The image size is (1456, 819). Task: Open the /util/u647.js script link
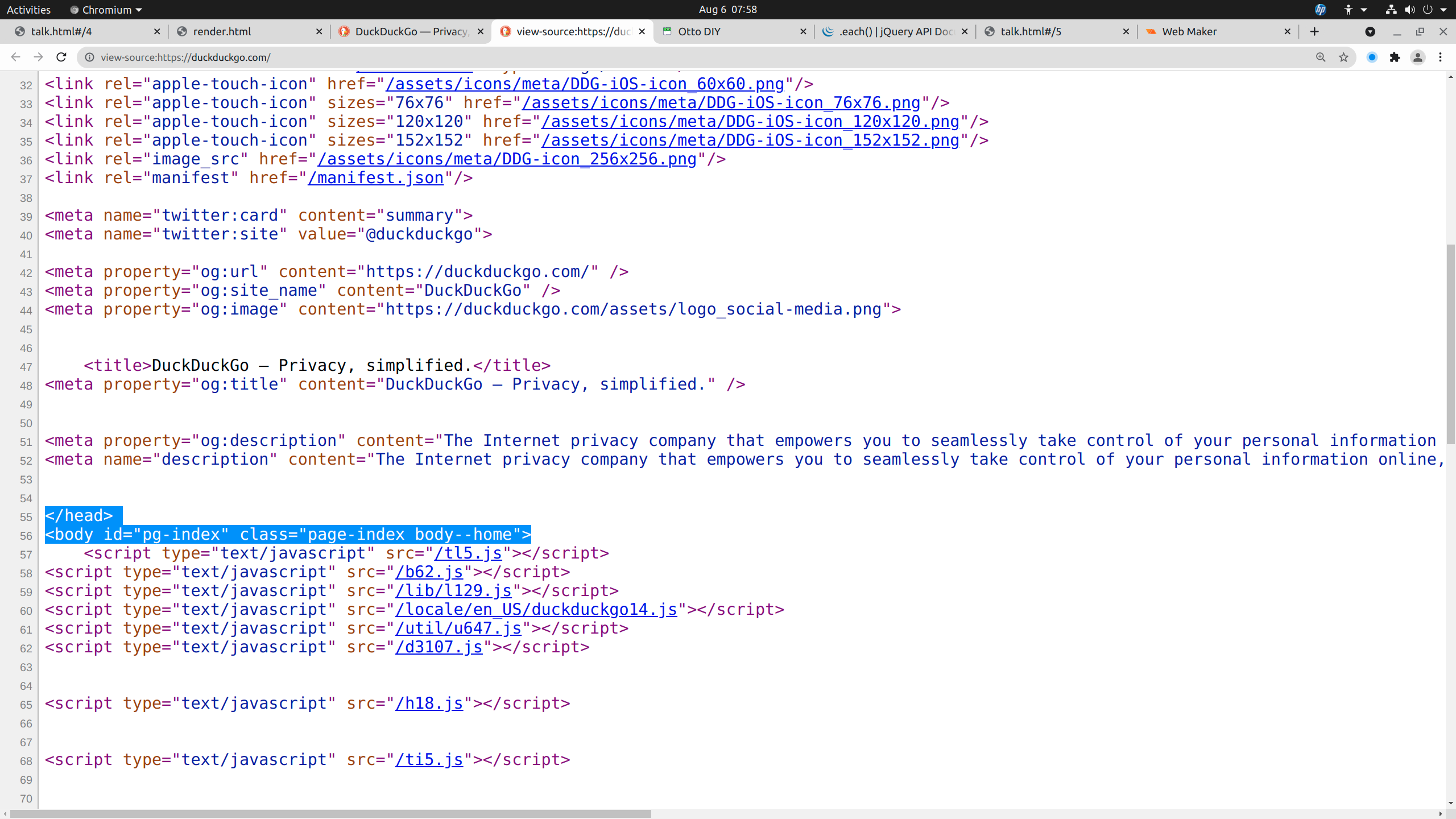click(x=458, y=628)
